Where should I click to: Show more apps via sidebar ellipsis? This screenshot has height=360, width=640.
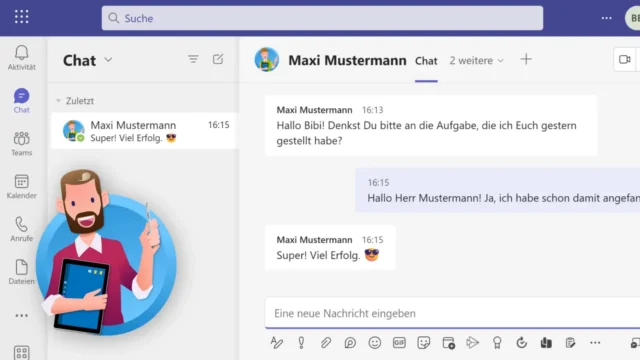point(22,316)
